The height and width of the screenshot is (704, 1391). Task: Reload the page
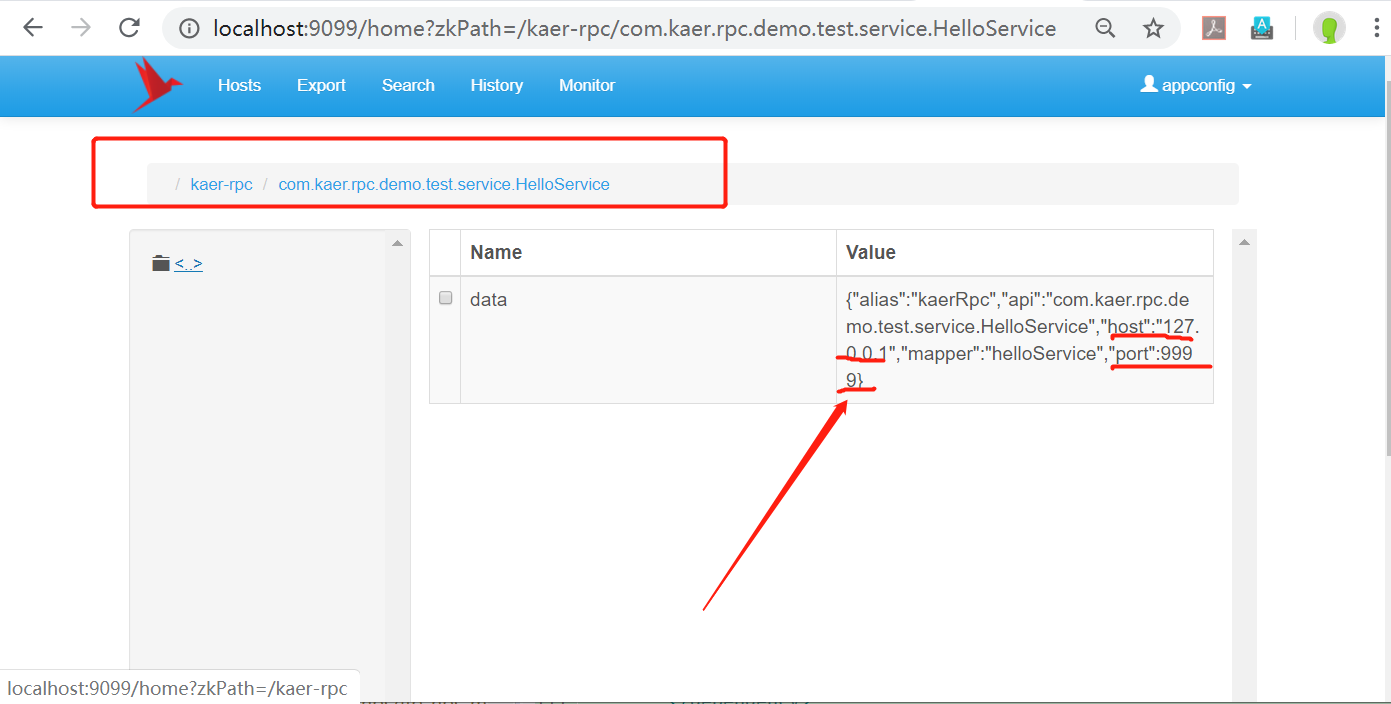(129, 28)
